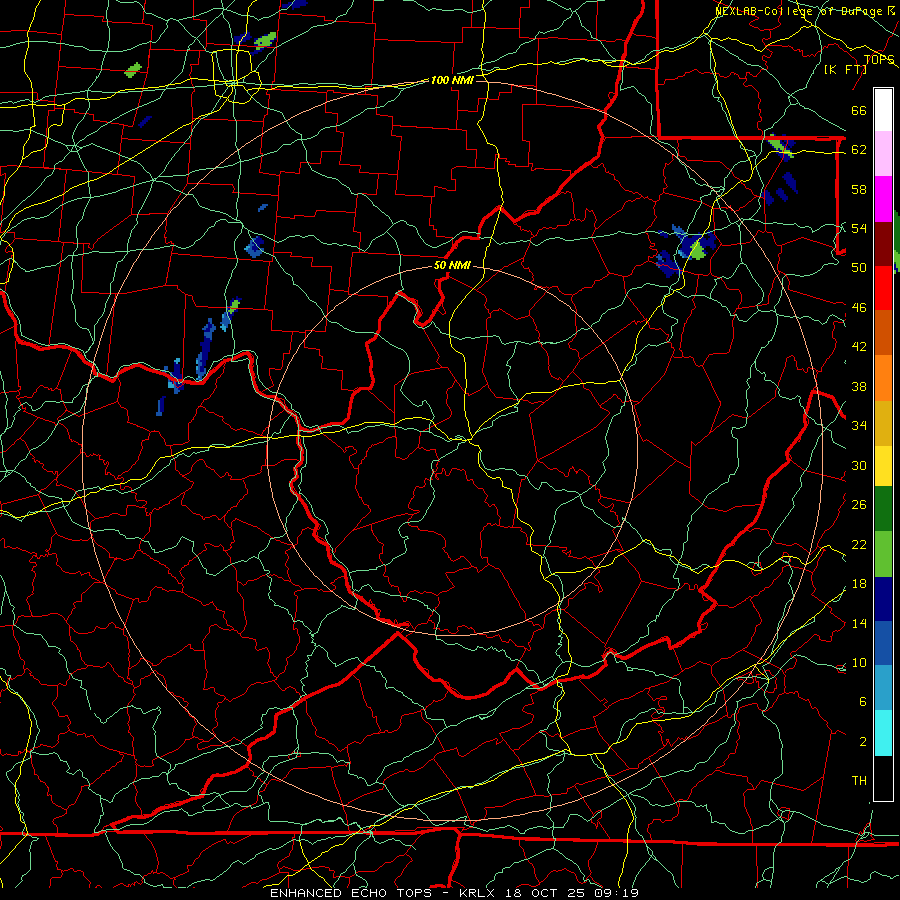Click the 50 NMI range ring label
The height and width of the screenshot is (900, 900).
tap(452, 265)
